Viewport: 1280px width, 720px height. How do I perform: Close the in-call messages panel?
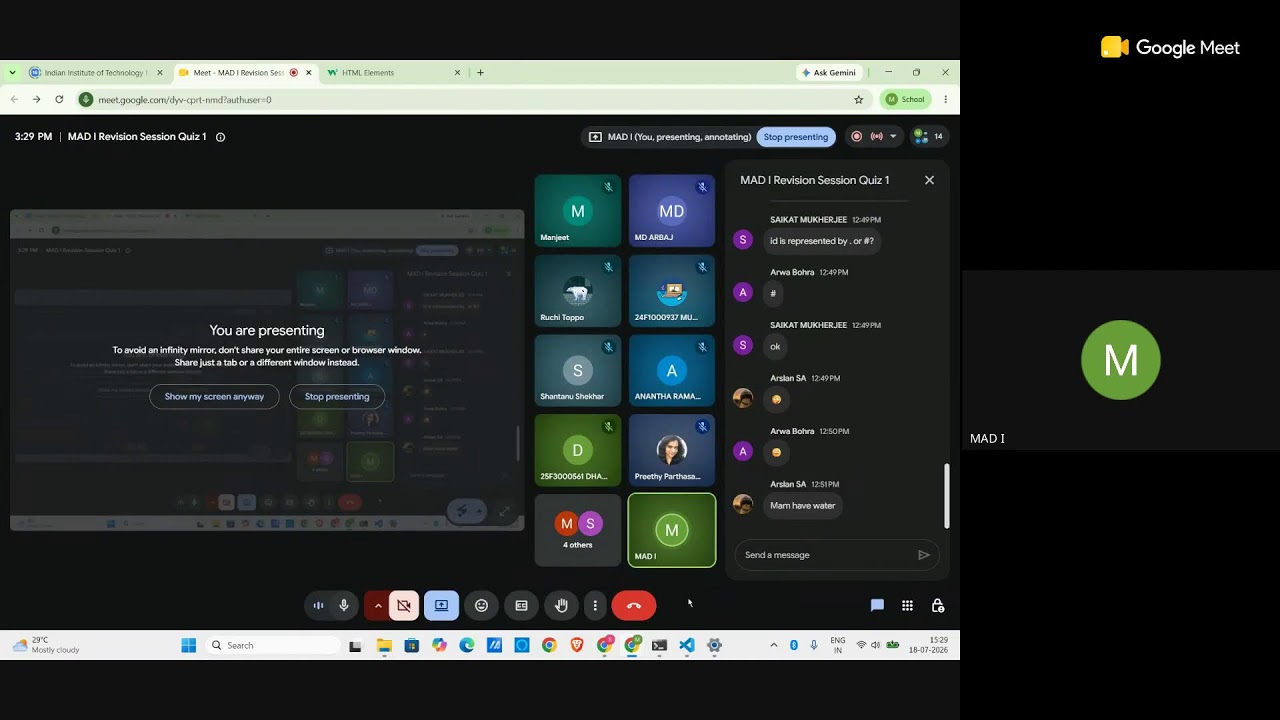point(929,180)
